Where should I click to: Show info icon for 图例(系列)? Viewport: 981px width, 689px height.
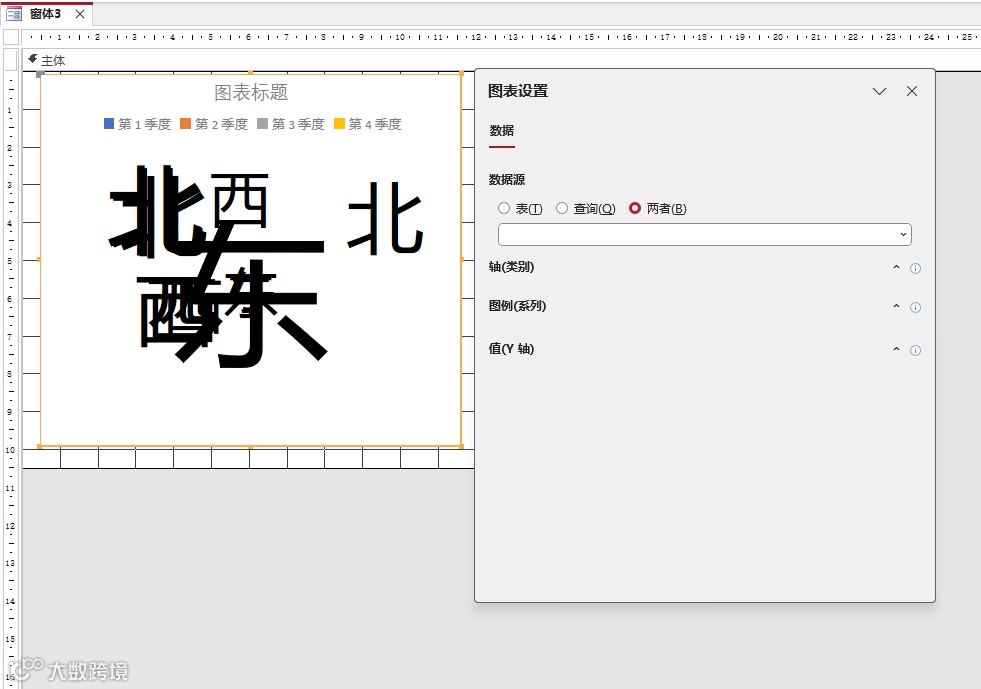(x=915, y=307)
